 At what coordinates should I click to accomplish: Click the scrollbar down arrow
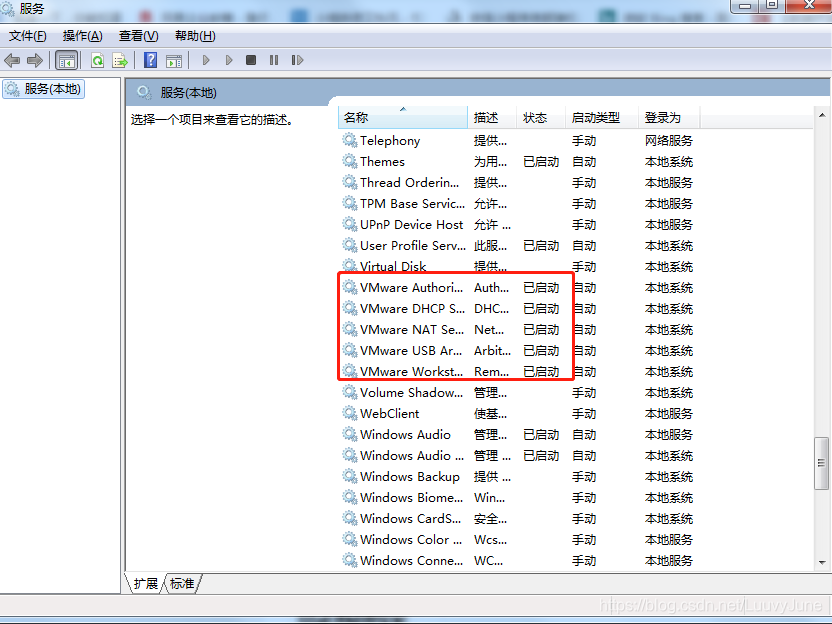point(821,562)
